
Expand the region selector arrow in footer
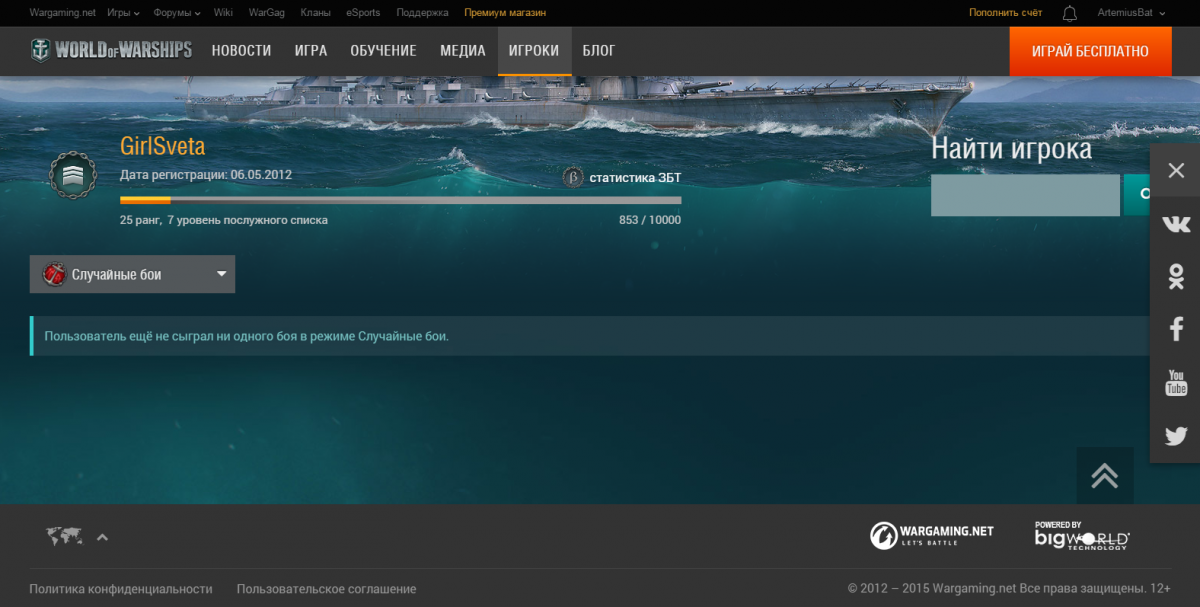tap(102, 537)
